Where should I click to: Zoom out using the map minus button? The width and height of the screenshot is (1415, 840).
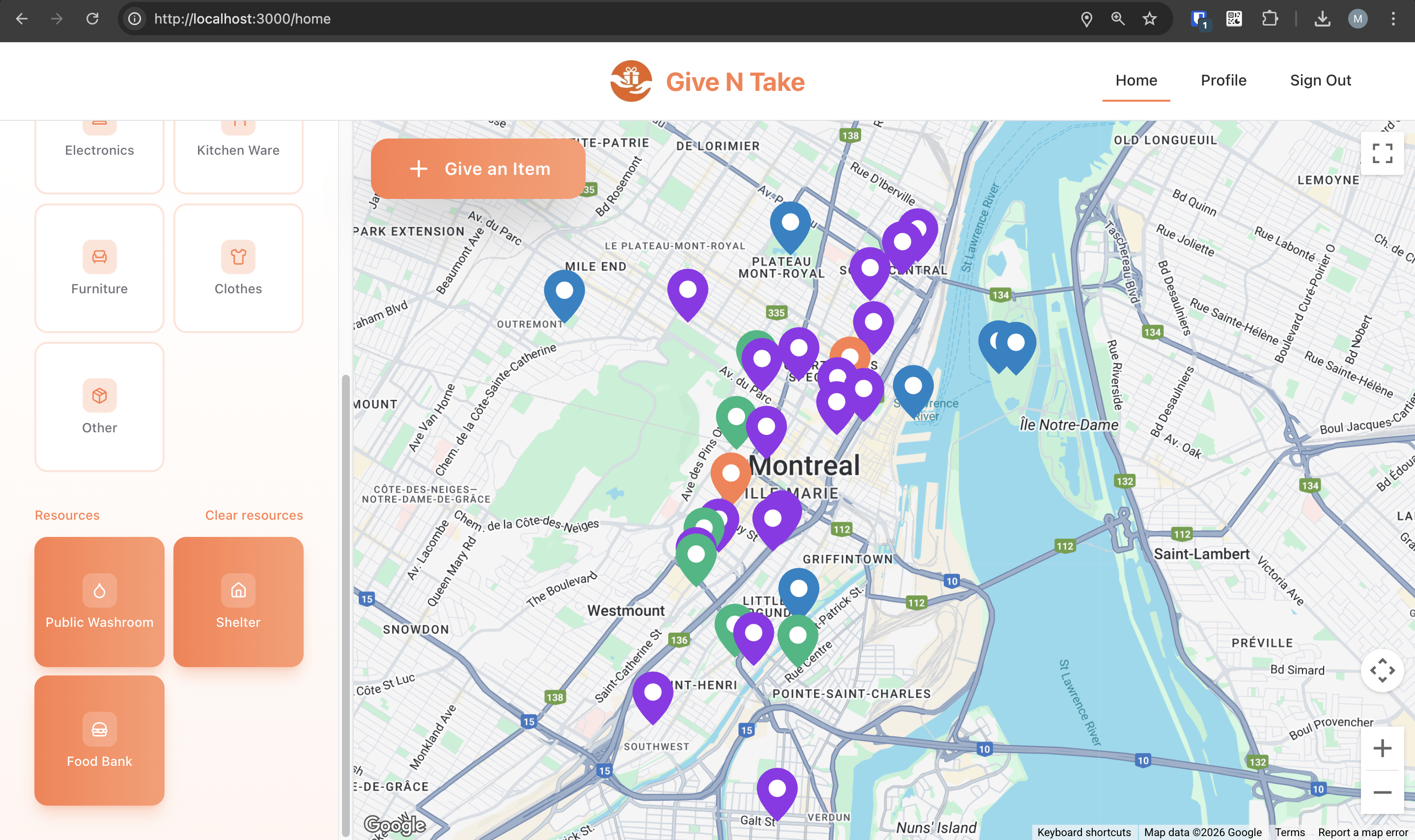(x=1382, y=792)
